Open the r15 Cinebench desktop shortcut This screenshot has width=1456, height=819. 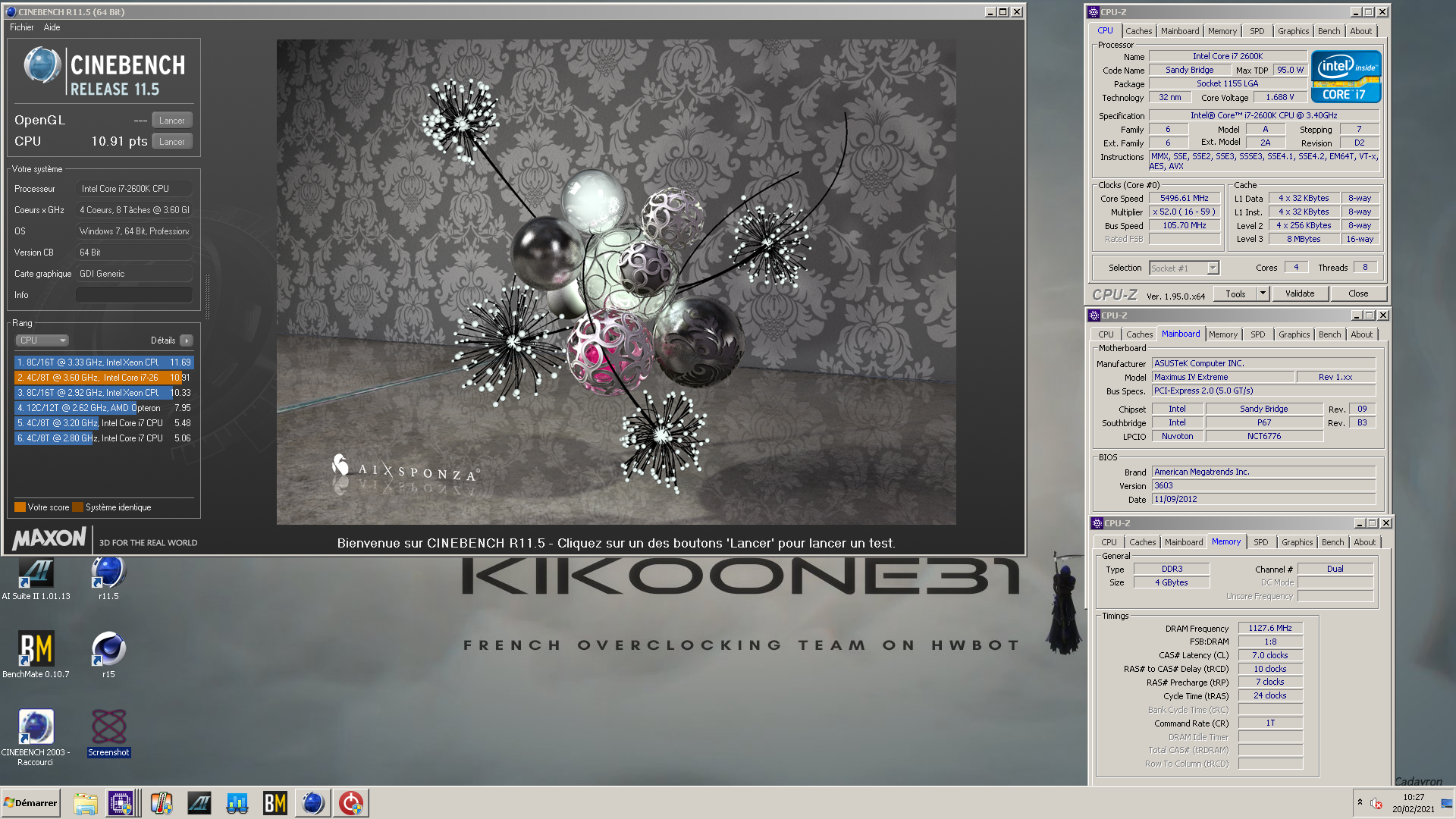[x=108, y=654]
